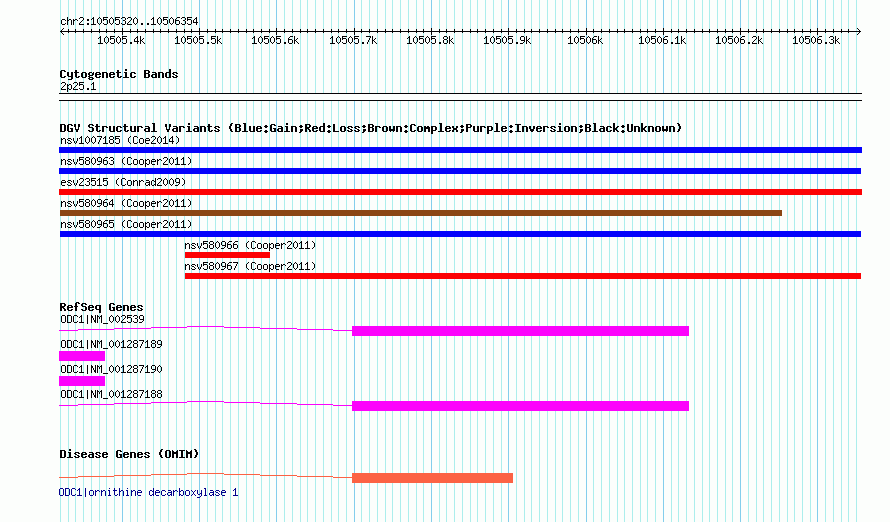Click the 10505.6k ruler tick label
The image size is (890, 522).
point(275,40)
